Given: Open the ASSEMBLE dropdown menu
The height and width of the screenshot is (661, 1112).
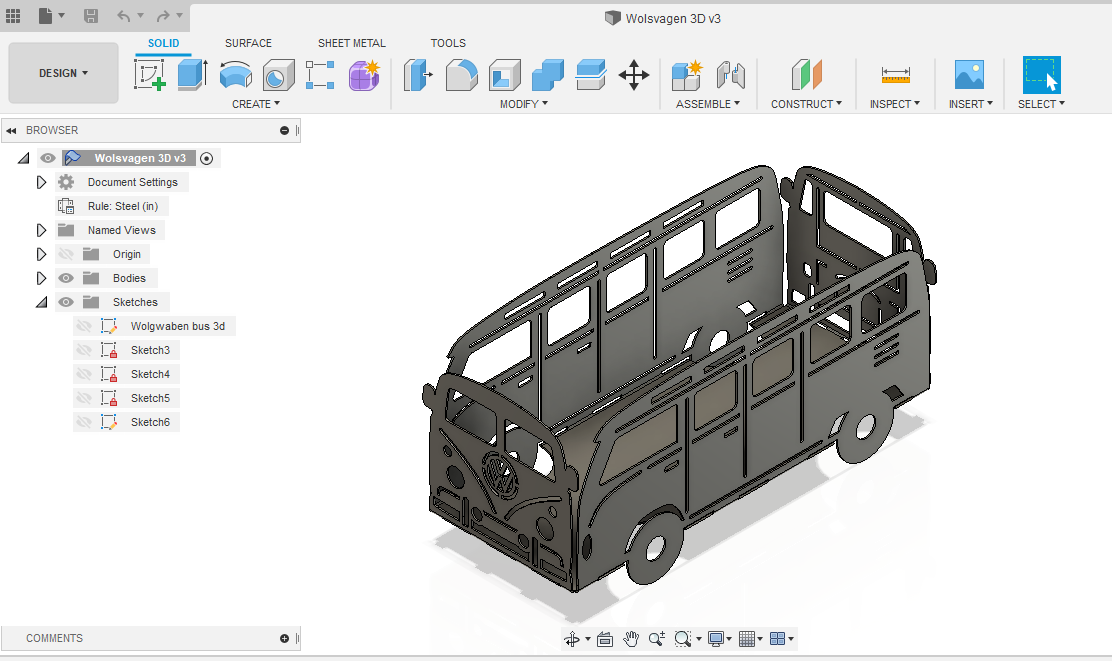Looking at the screenshot, I should [x=708, y=104].
